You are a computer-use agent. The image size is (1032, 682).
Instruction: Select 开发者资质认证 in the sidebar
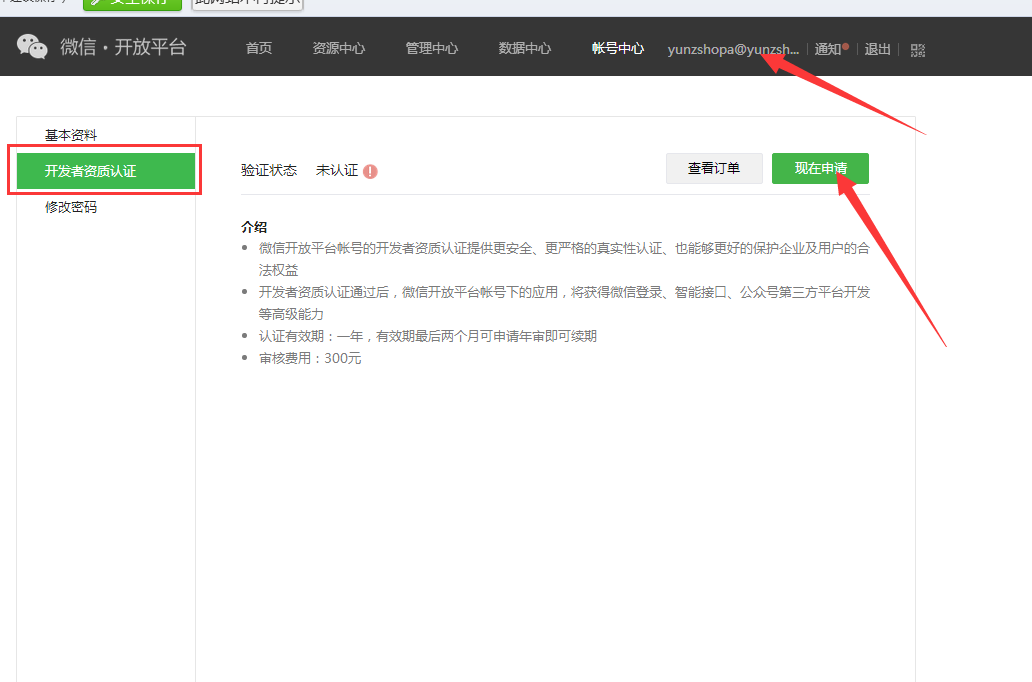(105, 171)
